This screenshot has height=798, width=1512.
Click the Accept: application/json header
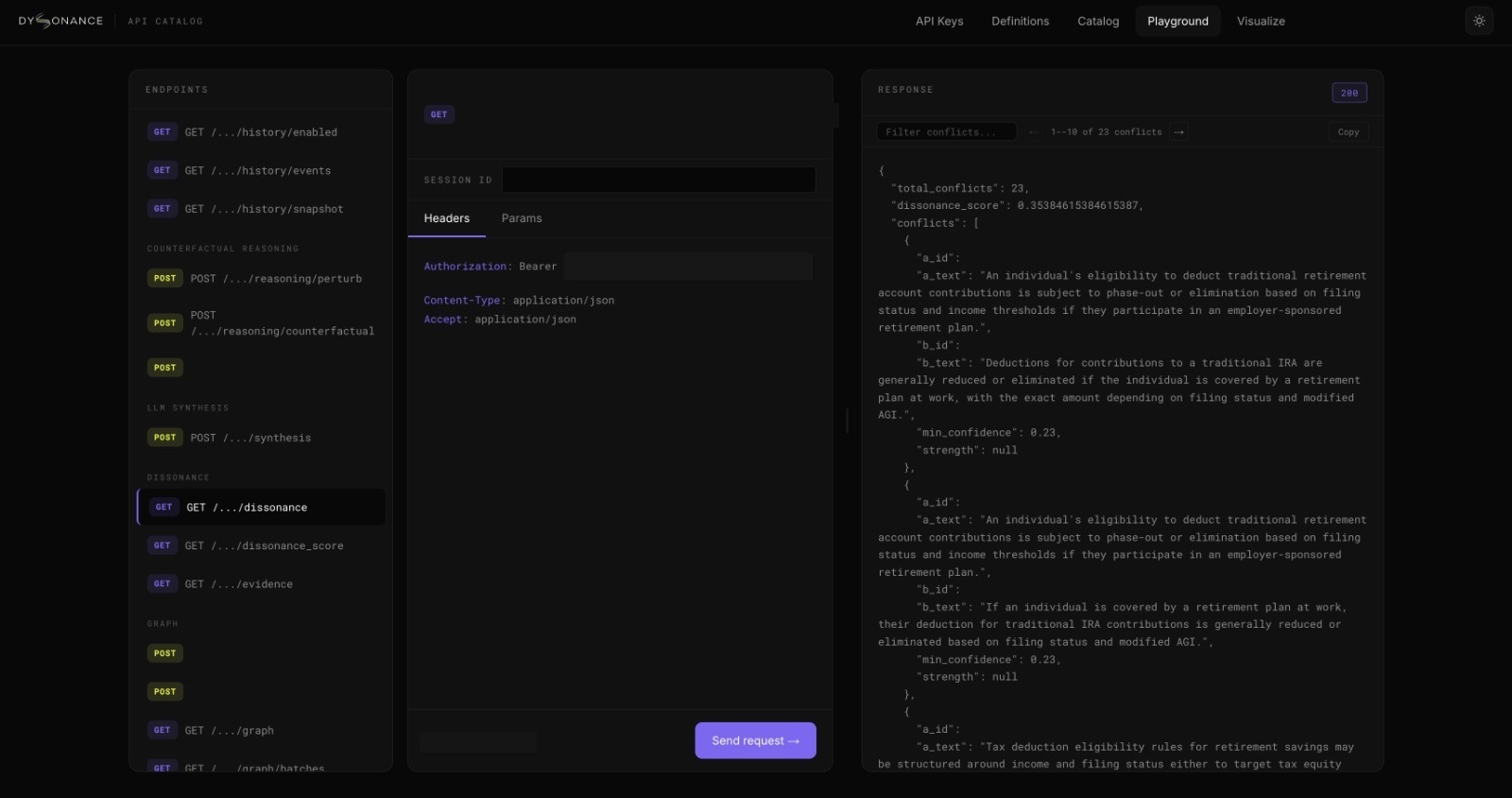point(500,320)
